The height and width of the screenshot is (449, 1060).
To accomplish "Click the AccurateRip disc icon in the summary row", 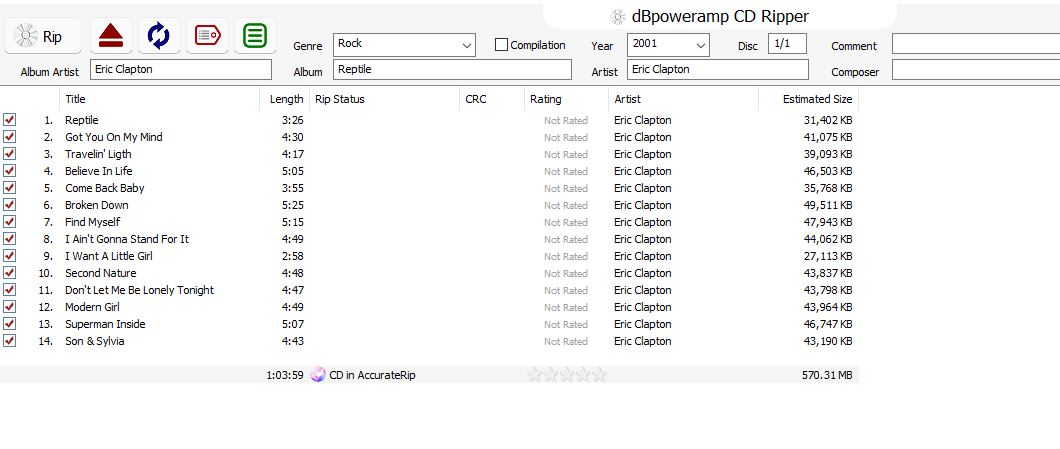I will tap(318, 375).
